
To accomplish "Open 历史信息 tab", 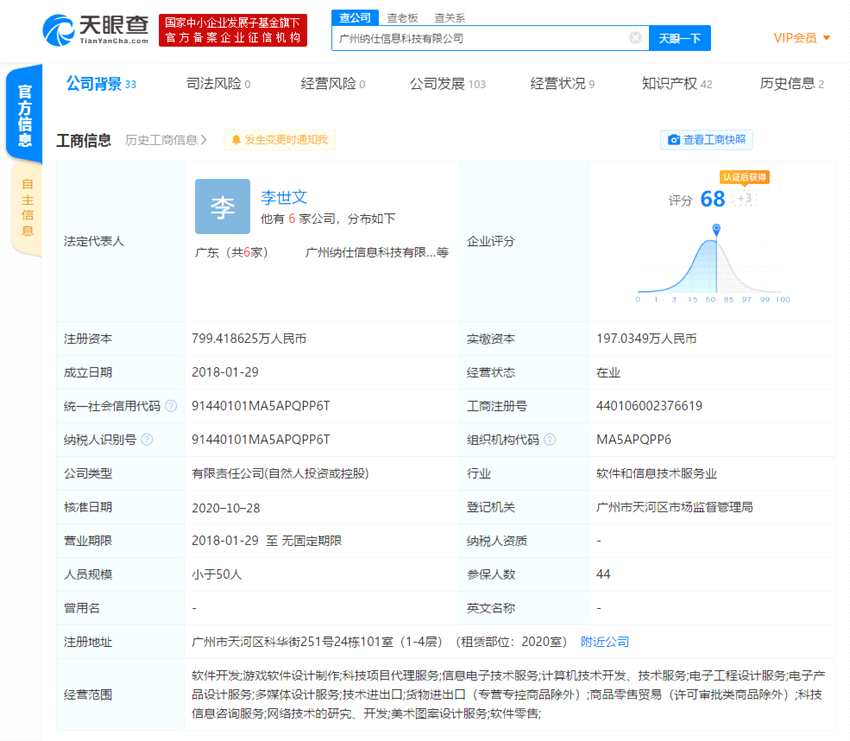I will [x=791, y=83].
